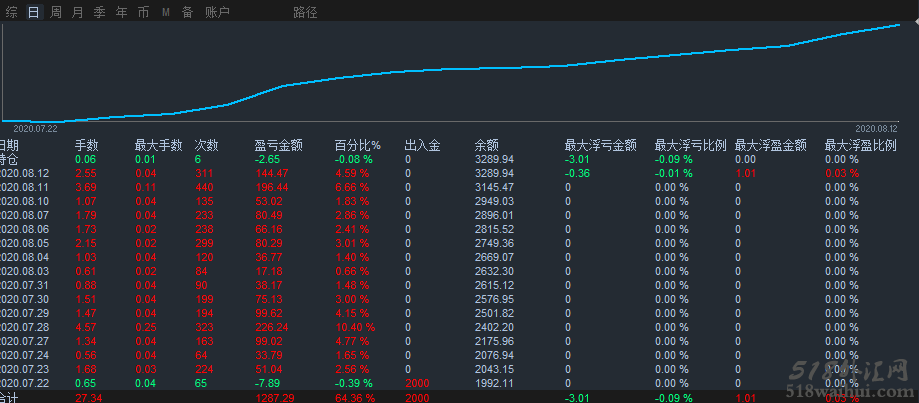This screenshot has width=919, height=403.
Task: Open the 备 tab
Action: [186, 12]
